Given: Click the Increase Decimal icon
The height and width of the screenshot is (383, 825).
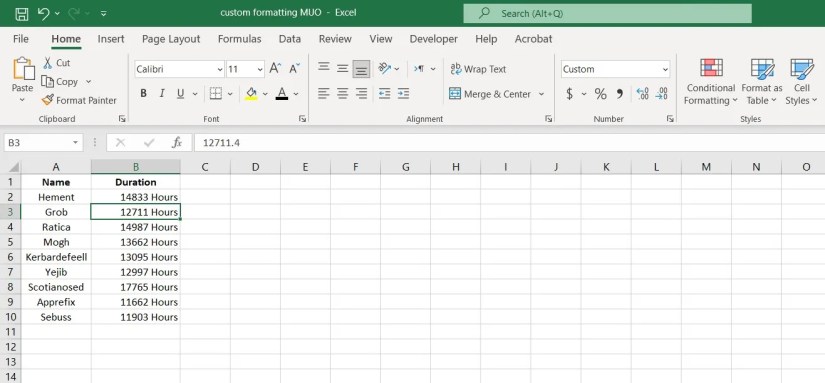Looking at the screenshot, I should pyautogui.click(x=642, y=94).
